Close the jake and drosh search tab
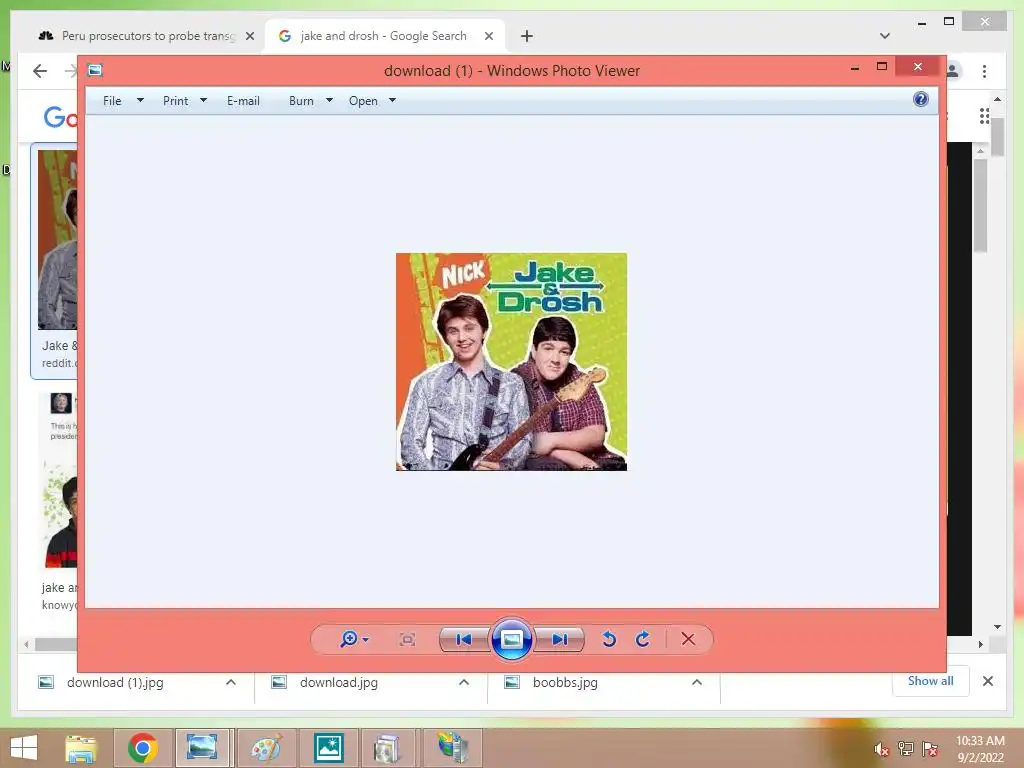Screen dimensions: 1024x768 coord(488,36)
